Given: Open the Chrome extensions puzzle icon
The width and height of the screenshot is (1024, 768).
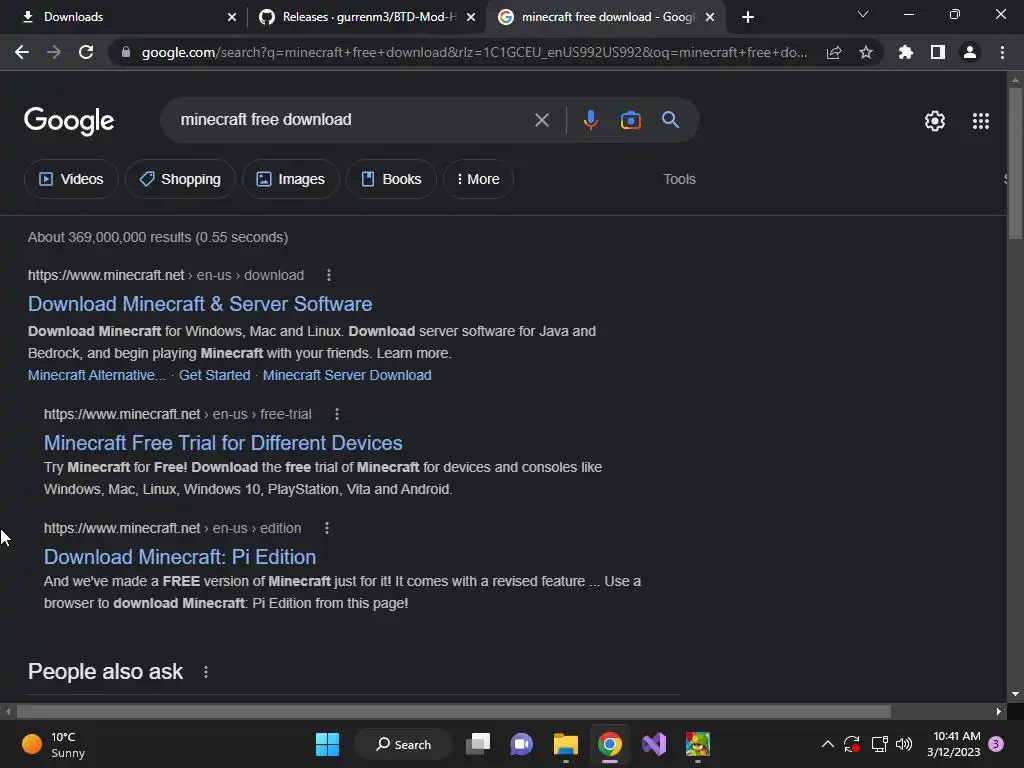Looking at the screenshot, I should click(905, 52).
